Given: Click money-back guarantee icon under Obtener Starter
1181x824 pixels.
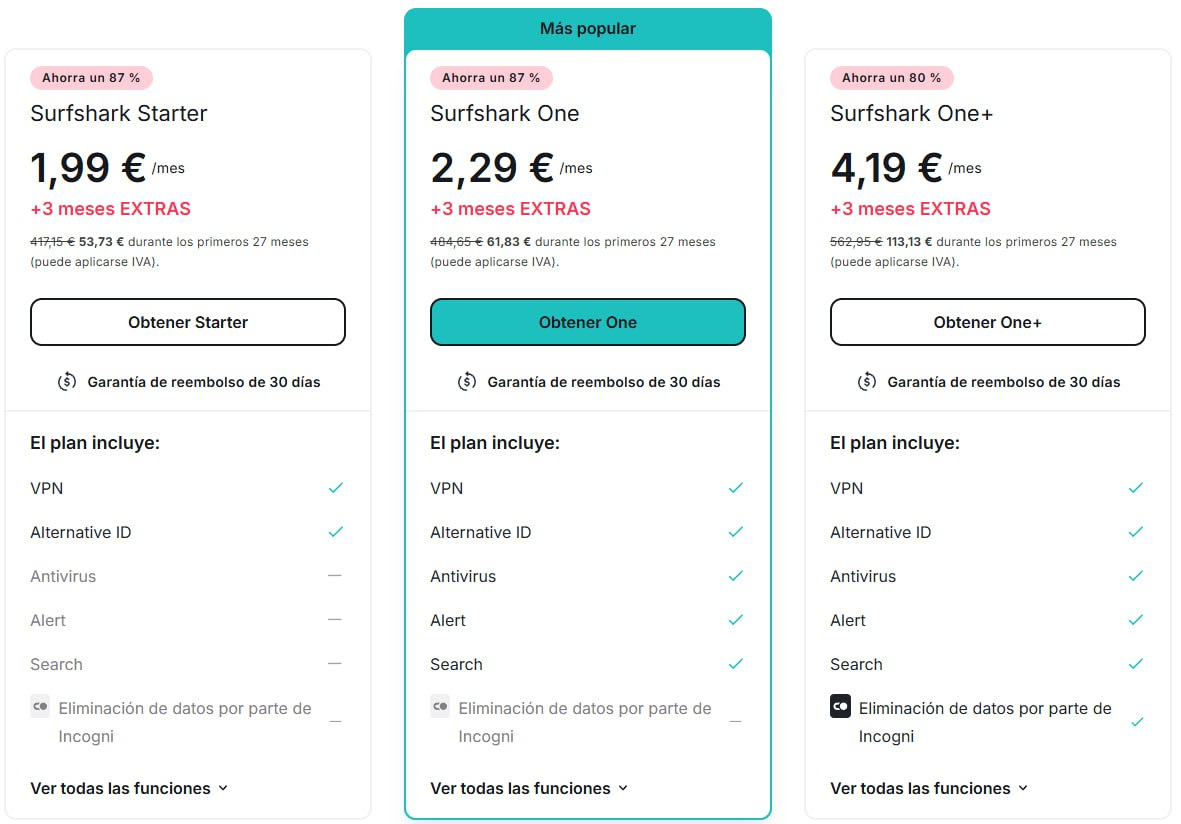Looking at the screenshot, I should pyautogui.click(x=67, y=382).
